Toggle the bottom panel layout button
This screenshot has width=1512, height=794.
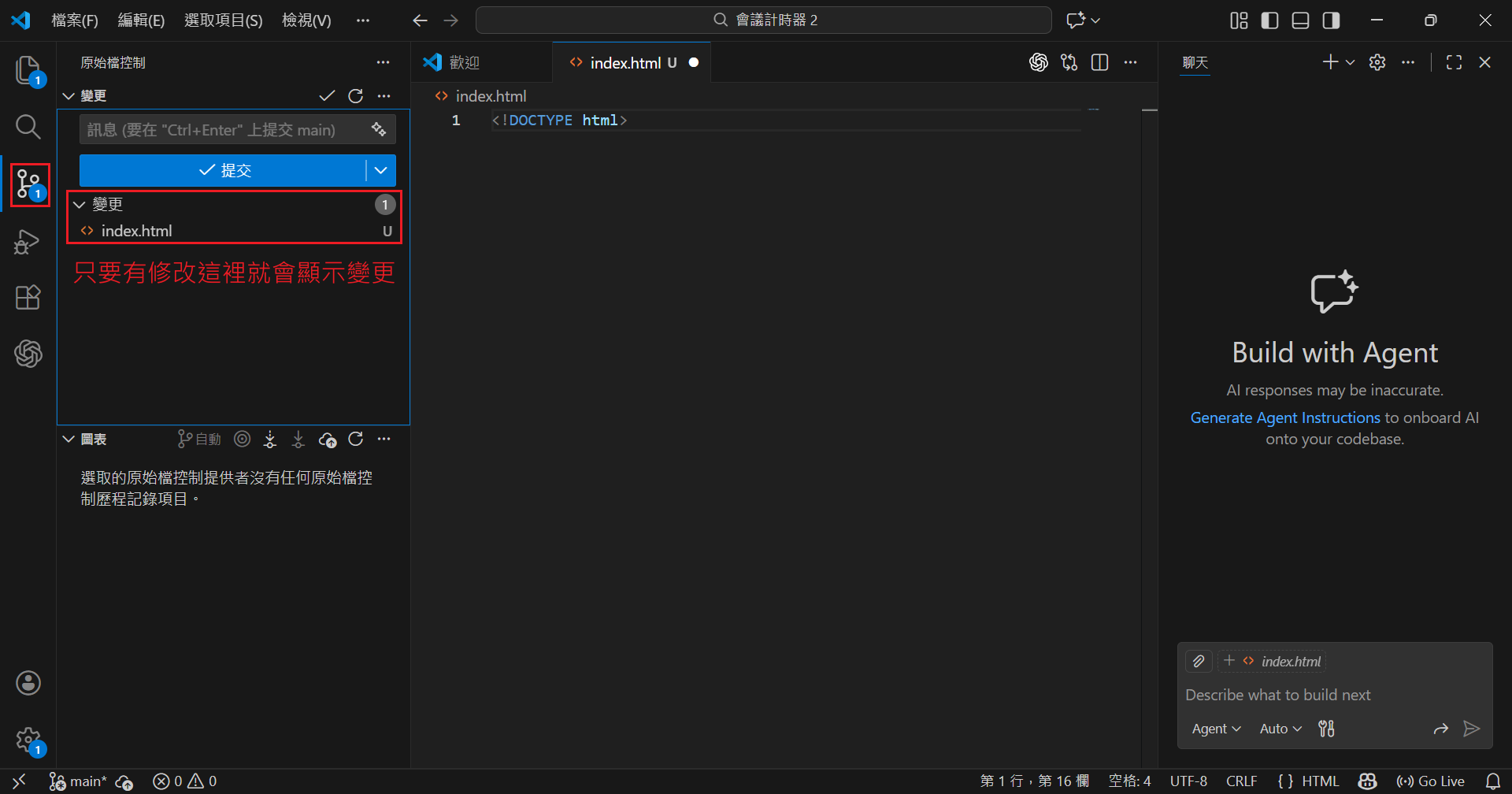[x=1301, y=20]
